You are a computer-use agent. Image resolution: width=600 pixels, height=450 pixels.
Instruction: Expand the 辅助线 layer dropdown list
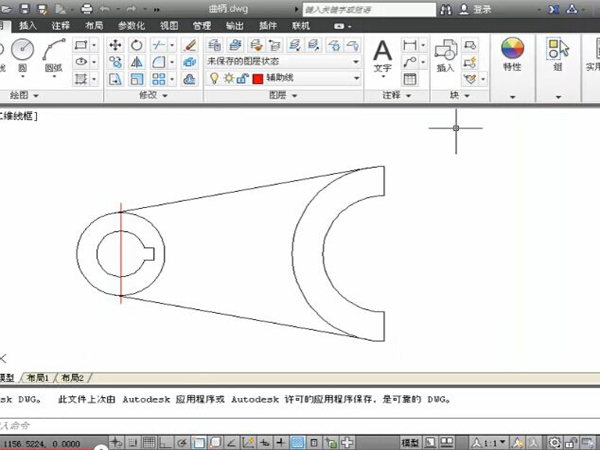point(357,77)
